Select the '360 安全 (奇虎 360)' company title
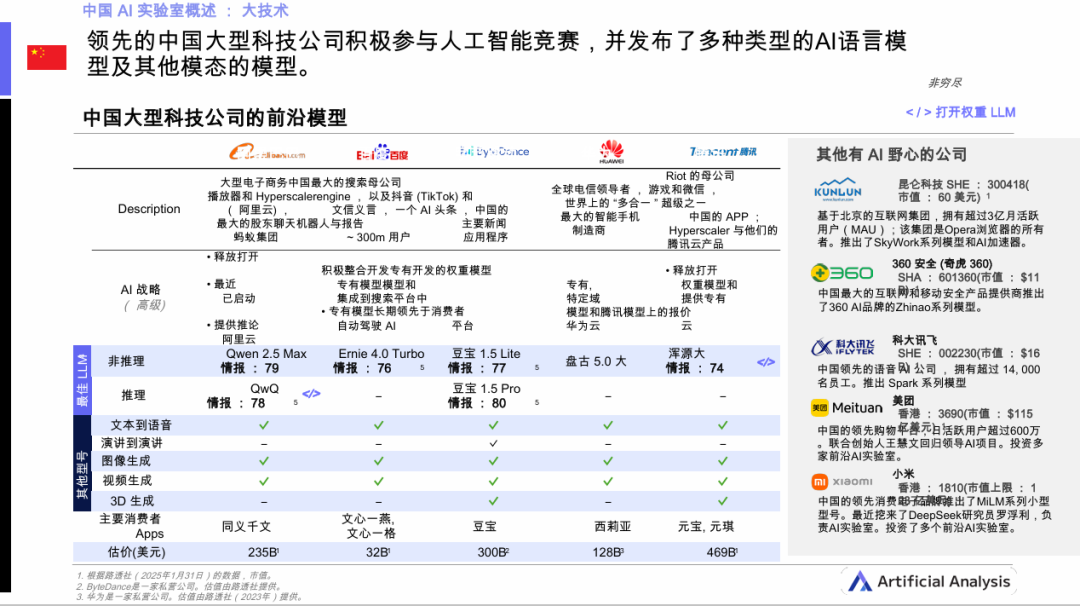The image size is (1080, 606). [942, 264]
